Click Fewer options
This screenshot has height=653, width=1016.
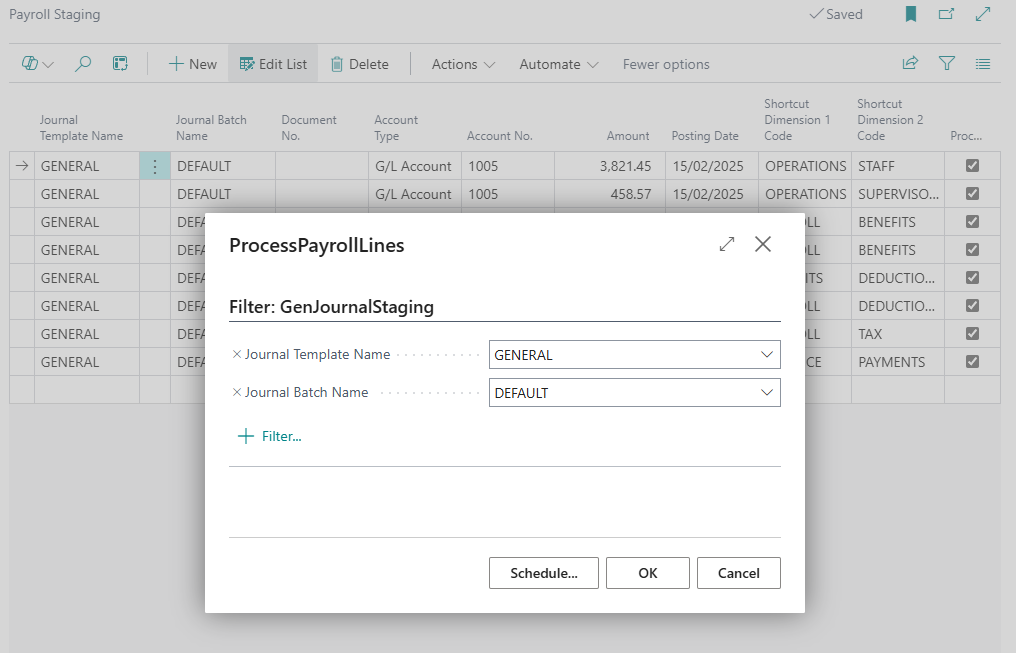(666, 63)
